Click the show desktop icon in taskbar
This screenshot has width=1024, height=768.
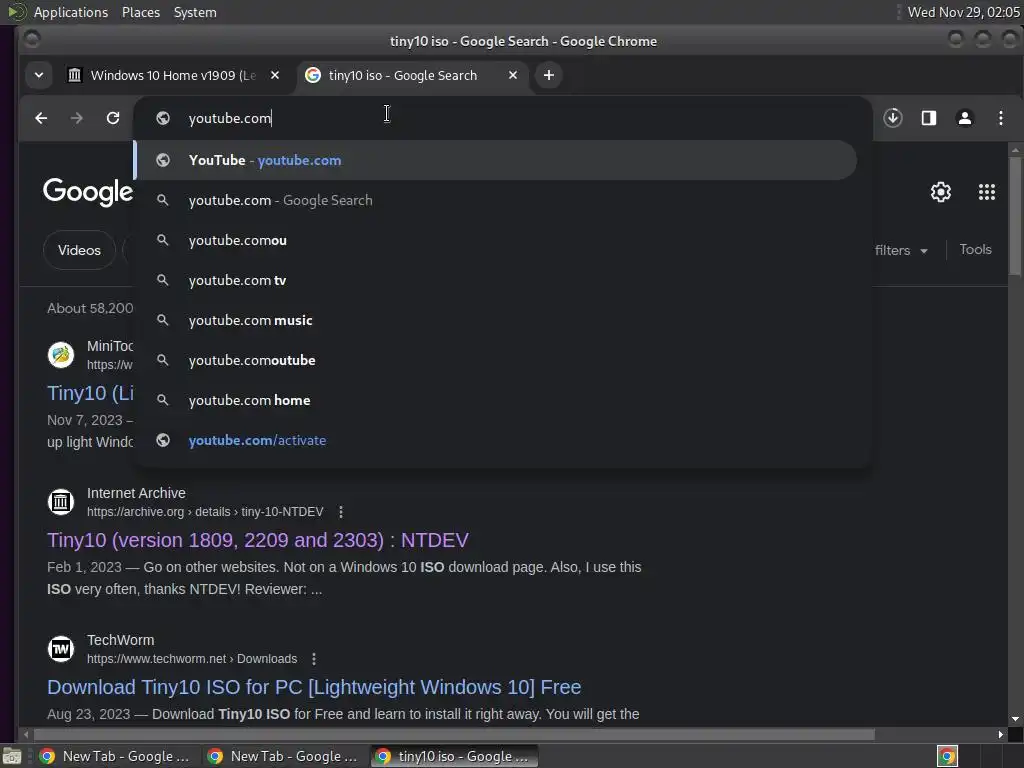pos(12,756)
